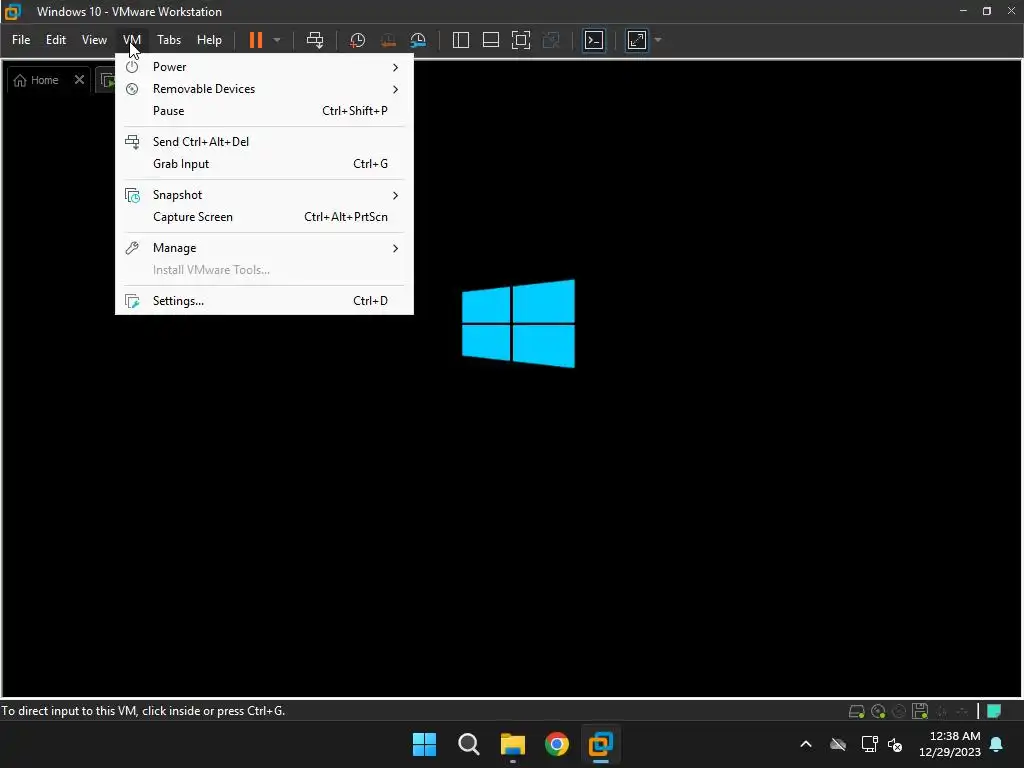Click the CD/DVD drive status icon
1024x768 pixels.
[878, 711]
